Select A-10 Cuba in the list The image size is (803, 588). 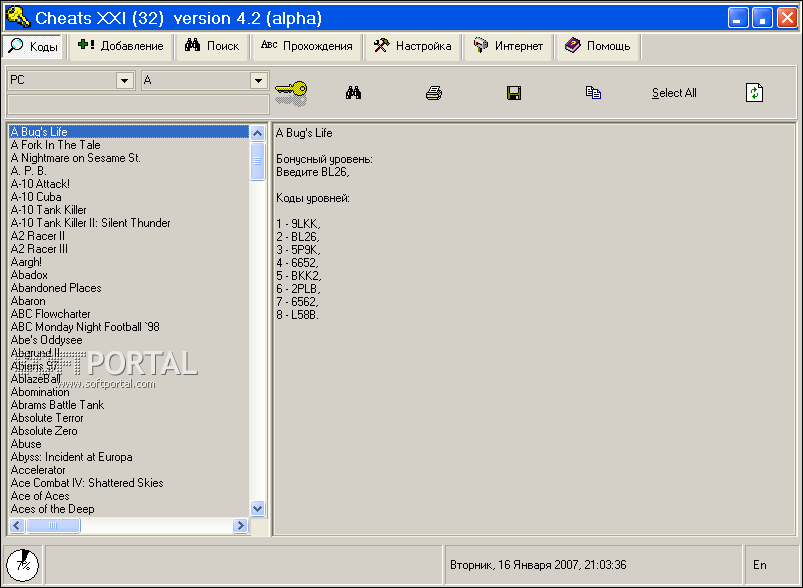click(x=129, y=197)
